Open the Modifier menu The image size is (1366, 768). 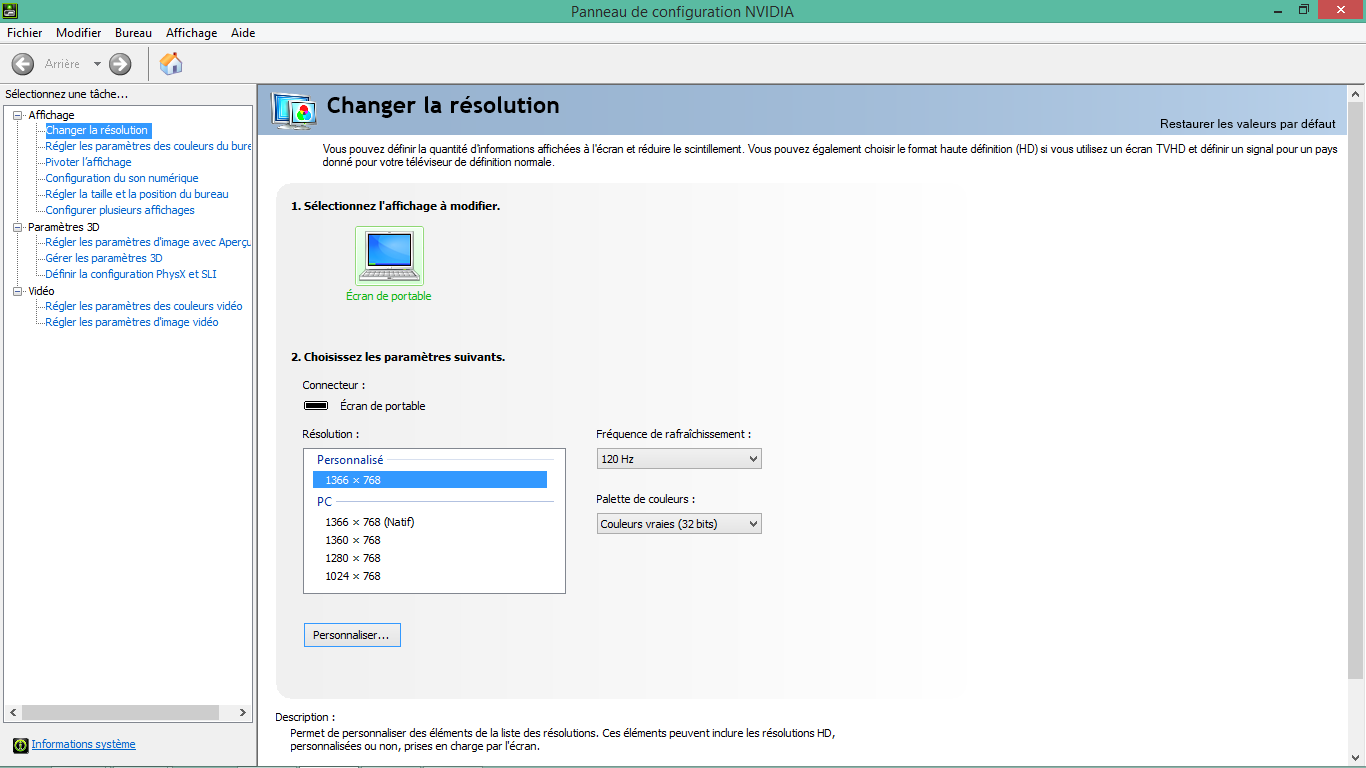(x=79, y=33)
